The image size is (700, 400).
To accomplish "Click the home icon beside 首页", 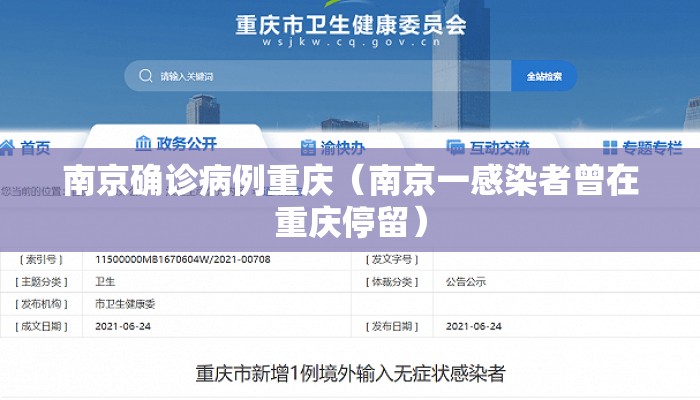I will click(x=7, y=147).
